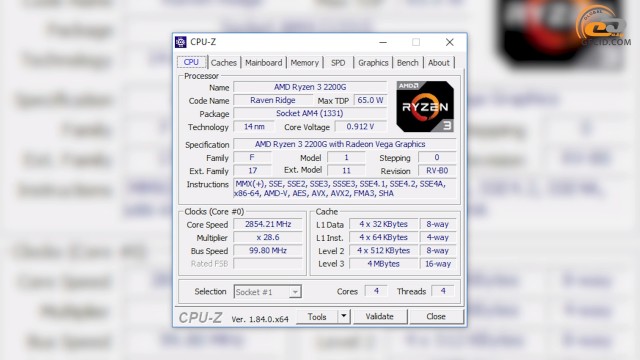Click the empty Rated FSB field
Image resolution: width=640 pixels, height=360 pixels.
268,264
